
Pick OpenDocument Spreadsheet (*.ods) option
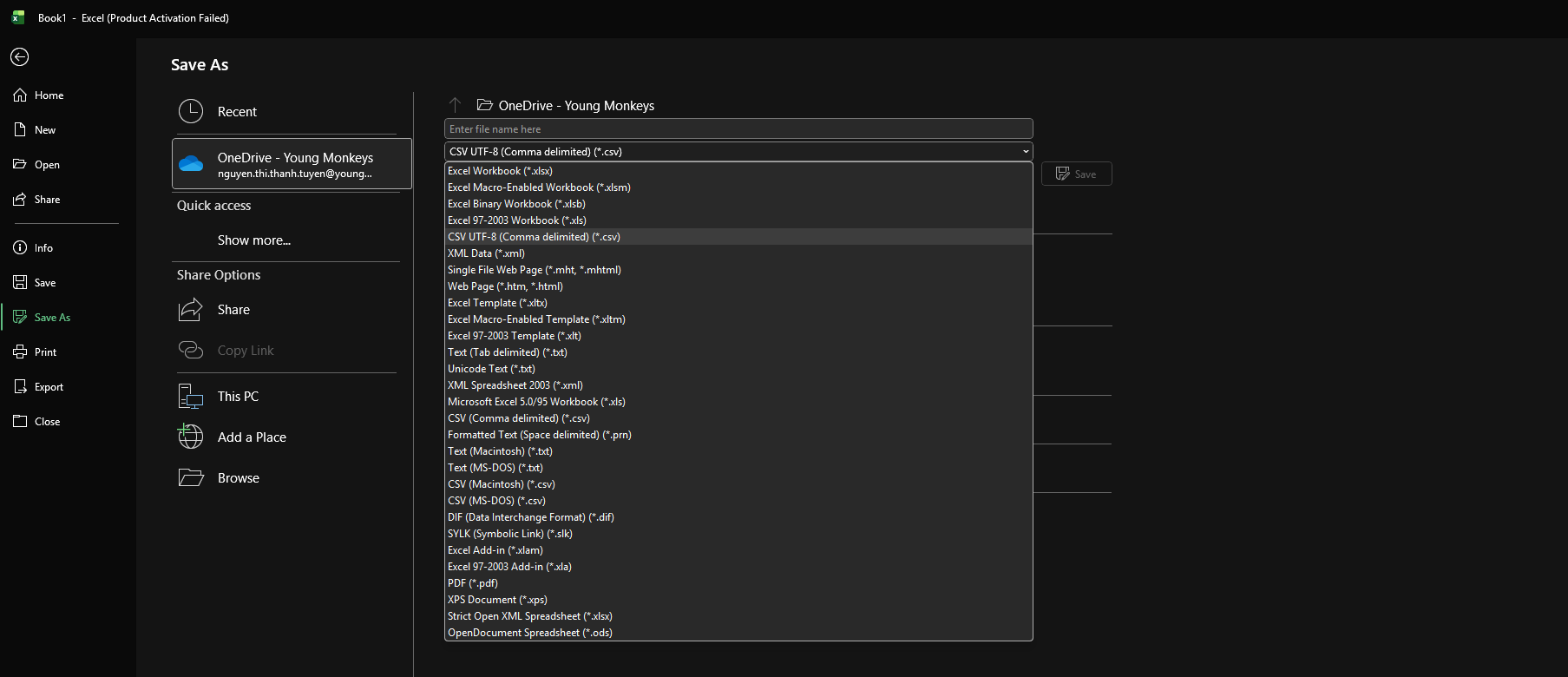coord(529,633)
